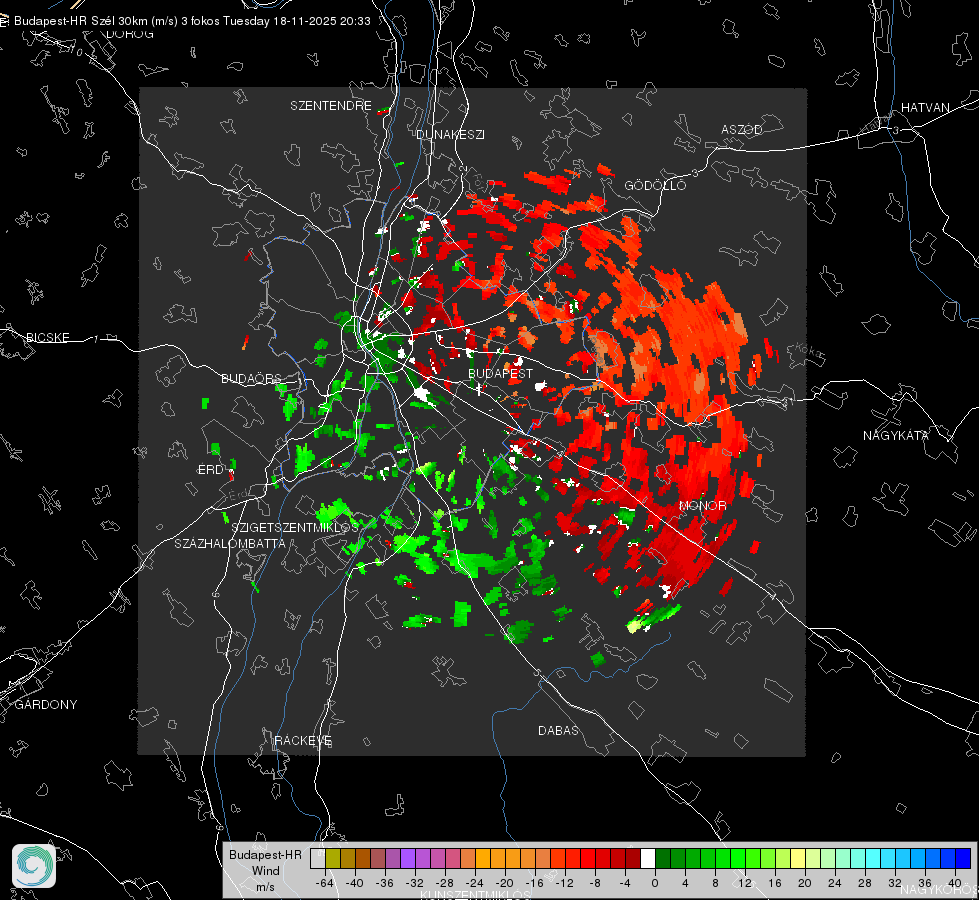
Task: Click the DABAS town label
Action: pos(558,731)
